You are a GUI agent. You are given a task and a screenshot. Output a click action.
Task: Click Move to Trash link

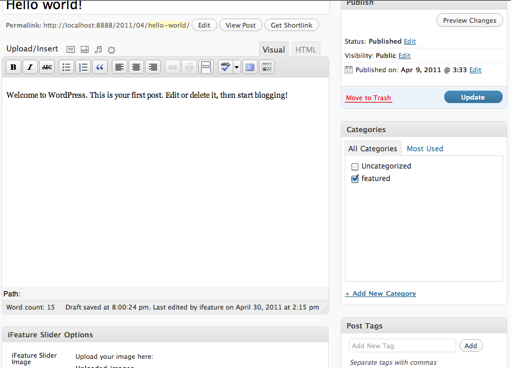[x=368, y=98]
